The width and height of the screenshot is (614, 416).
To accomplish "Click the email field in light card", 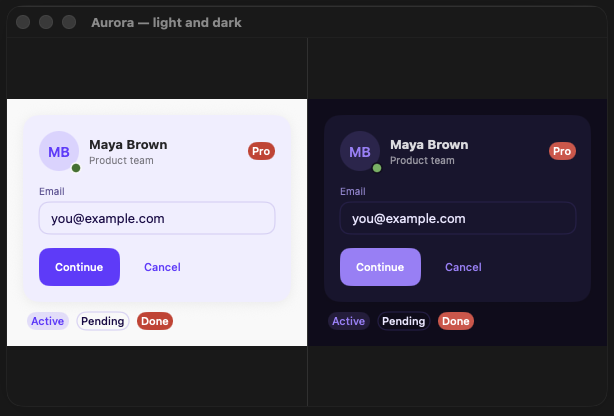I will 157,218.
